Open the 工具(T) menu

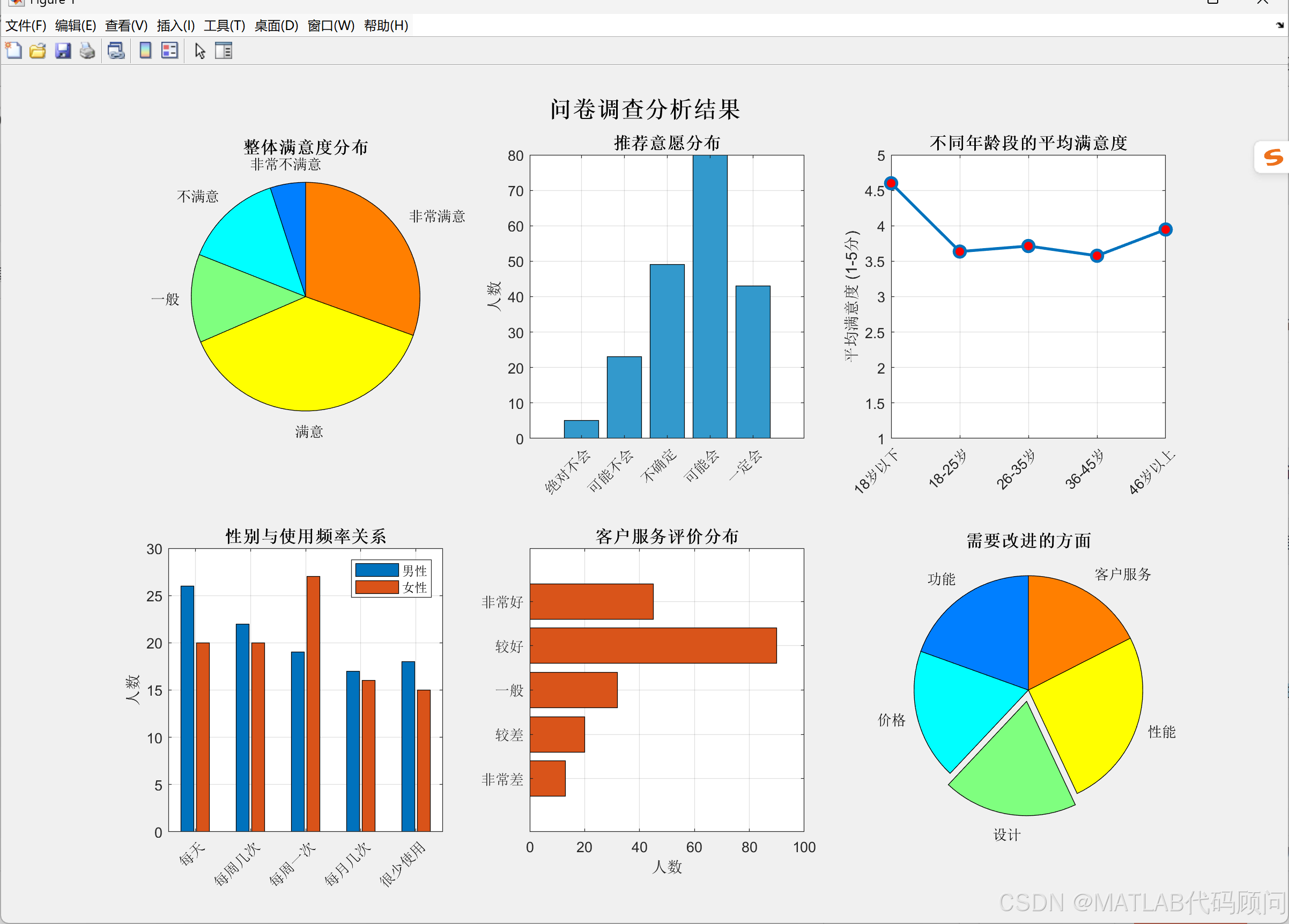pos(225,26)
